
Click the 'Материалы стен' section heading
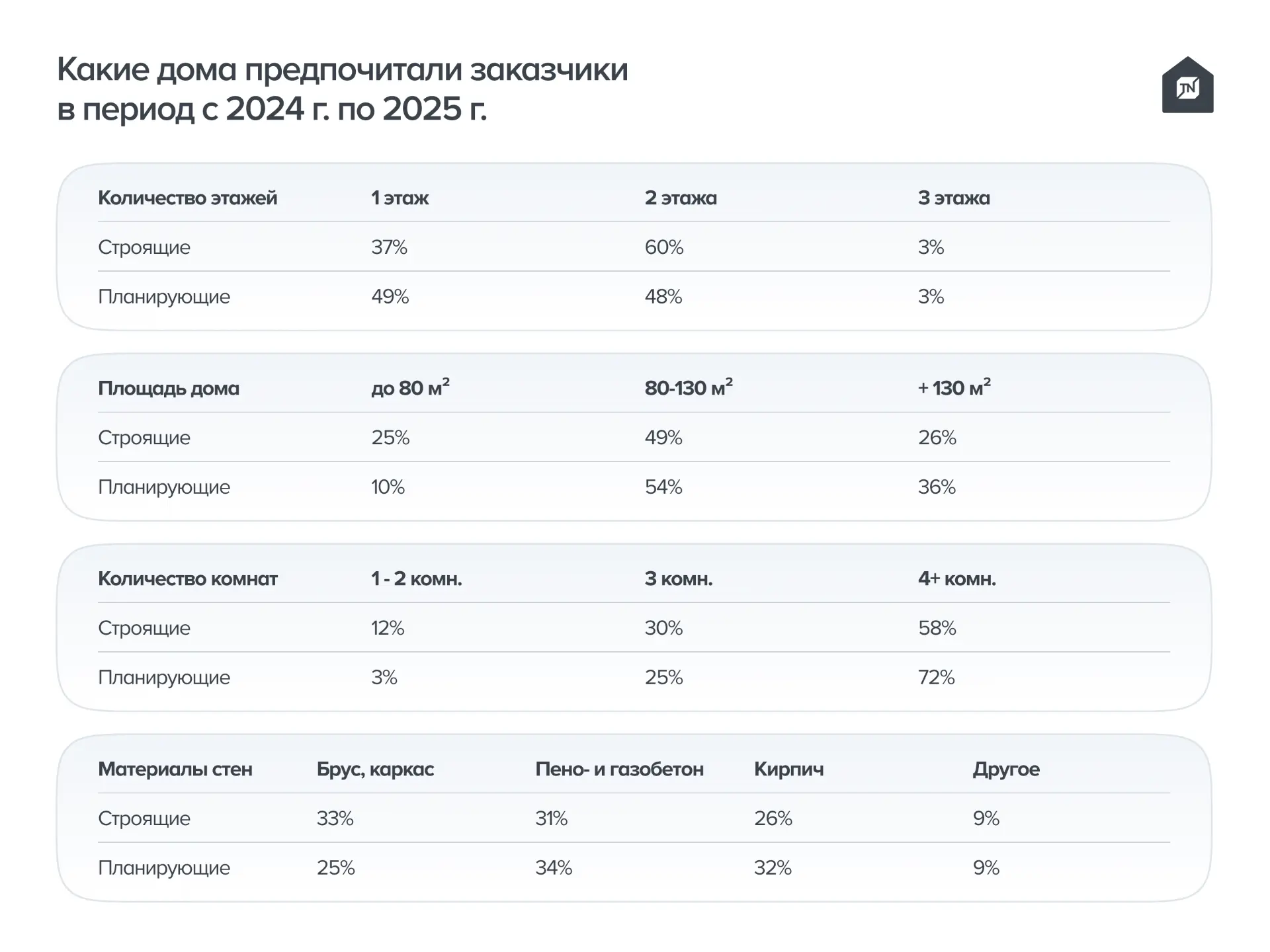175,769
